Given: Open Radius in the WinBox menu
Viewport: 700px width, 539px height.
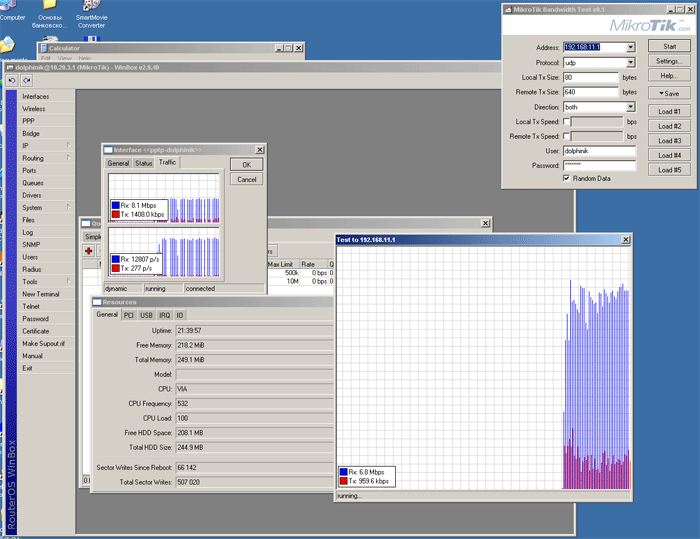Looking at the screenshot, I should pyautogui.click(x=46, y=269).
